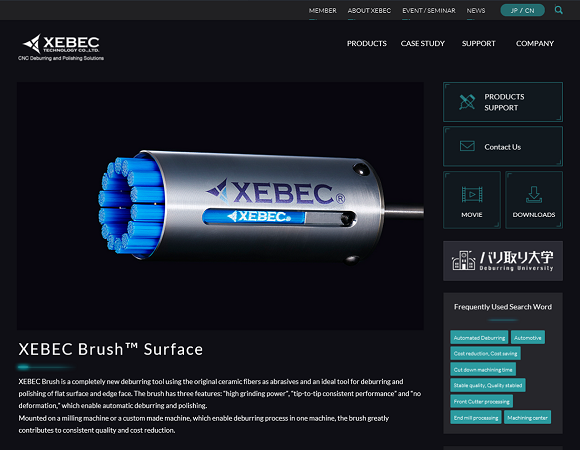580x450 pixels.
Task: Go to ABOUT XEBEC page
Action: tap(369, 11)
